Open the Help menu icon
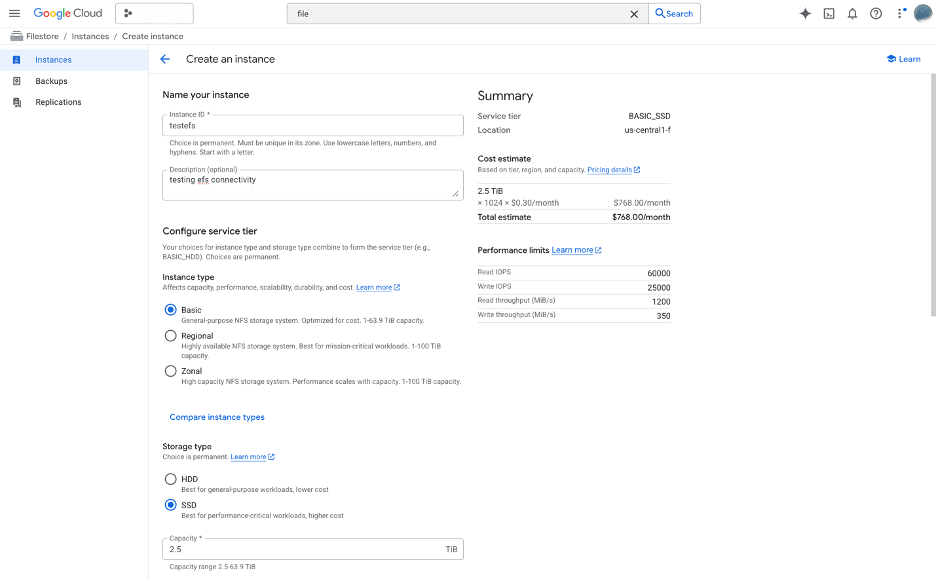Viewport: 936px width, 582px height. pos(878,13)
